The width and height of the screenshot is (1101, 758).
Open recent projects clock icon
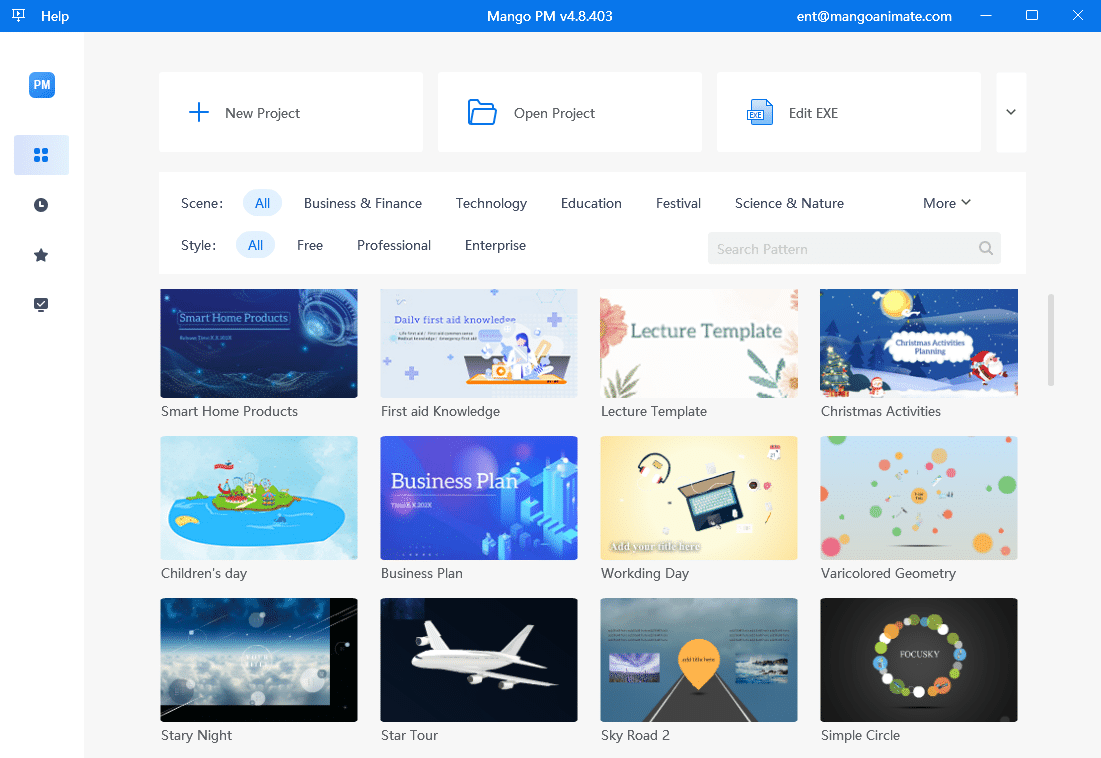click(41, 205)
